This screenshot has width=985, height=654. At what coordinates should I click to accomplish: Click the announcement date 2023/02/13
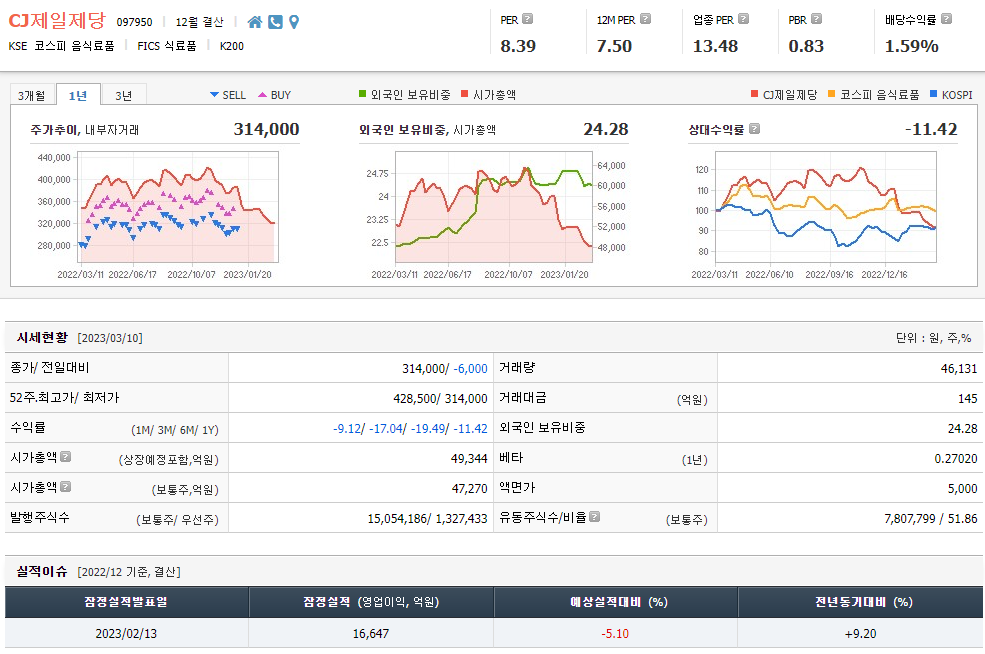(126, 633)
